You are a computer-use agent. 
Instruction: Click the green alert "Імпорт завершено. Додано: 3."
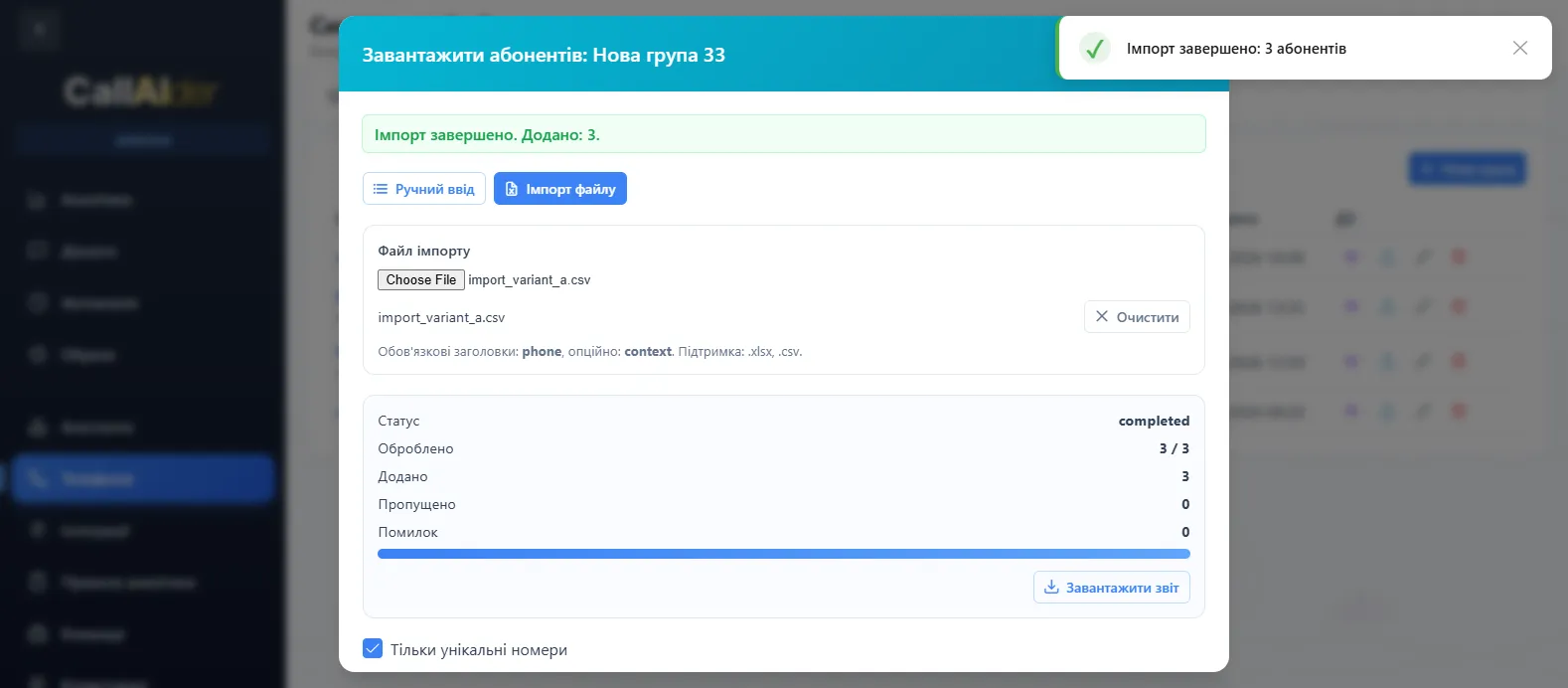click(784, 134)
